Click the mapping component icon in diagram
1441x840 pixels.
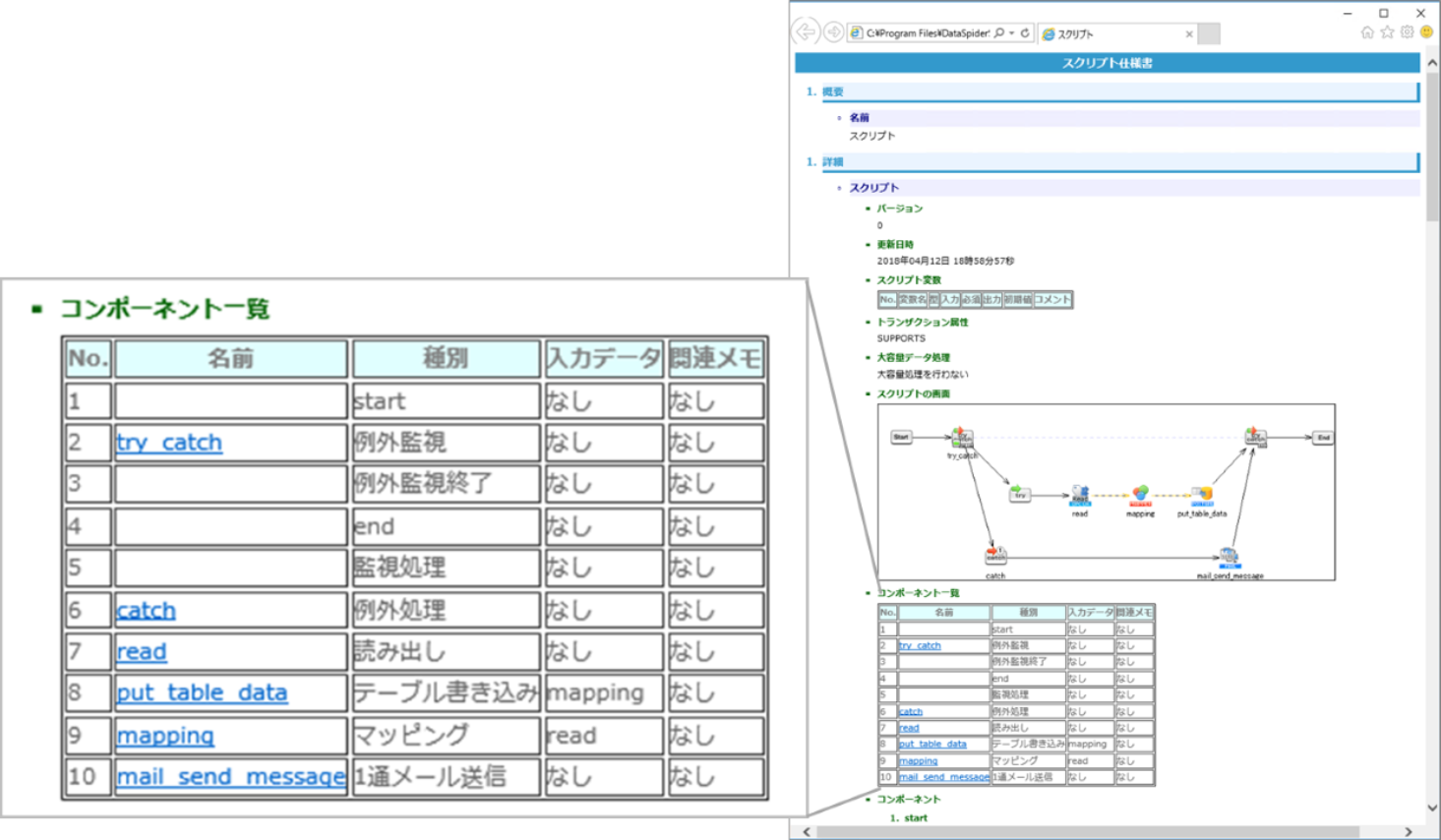pos(1140,495)
